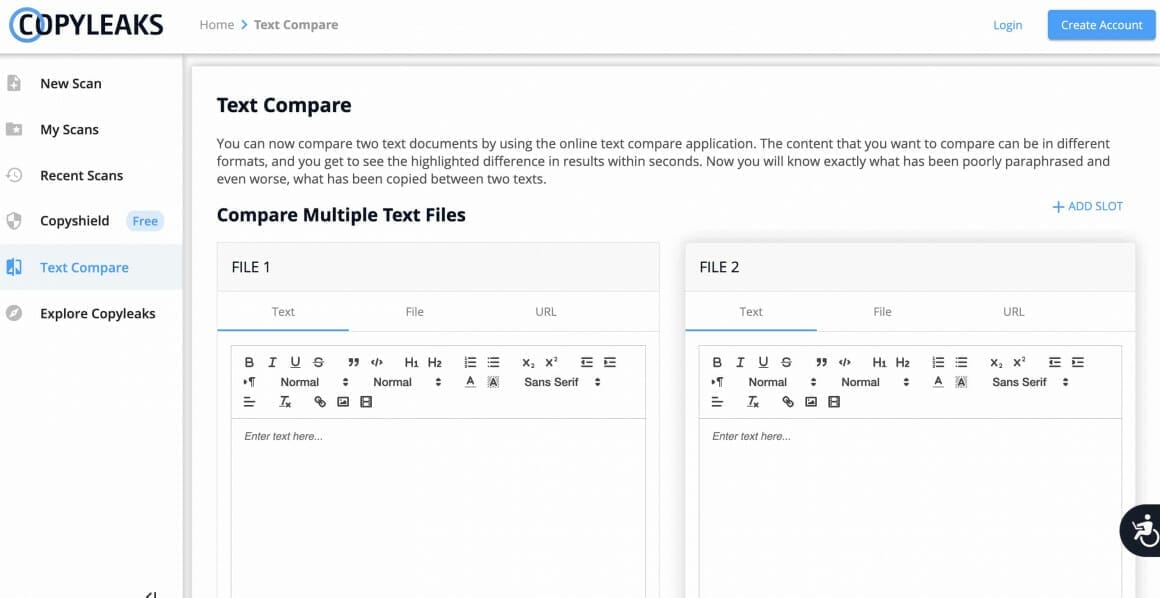
Task: Insert code block in File 1 editor
Action: (x=377, y=362)
